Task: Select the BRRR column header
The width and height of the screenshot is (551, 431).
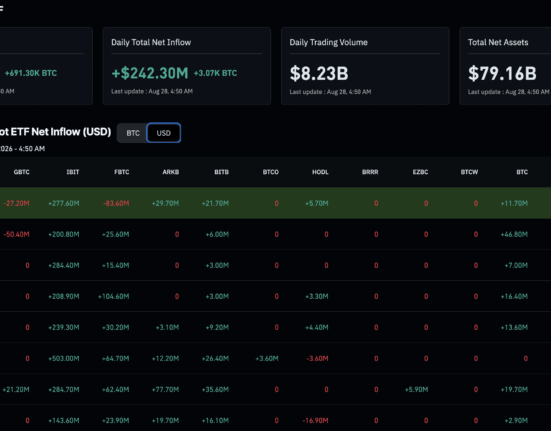Action: coord(370,172)
